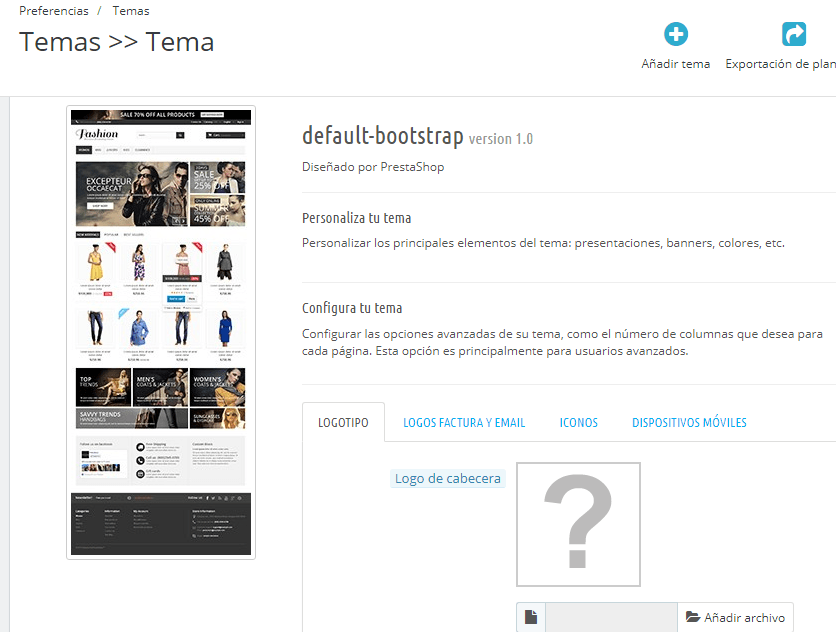The width and height of the screenshot is (836, 632).
Task: Click the version 1.0 text
Action: pos(501,139)
